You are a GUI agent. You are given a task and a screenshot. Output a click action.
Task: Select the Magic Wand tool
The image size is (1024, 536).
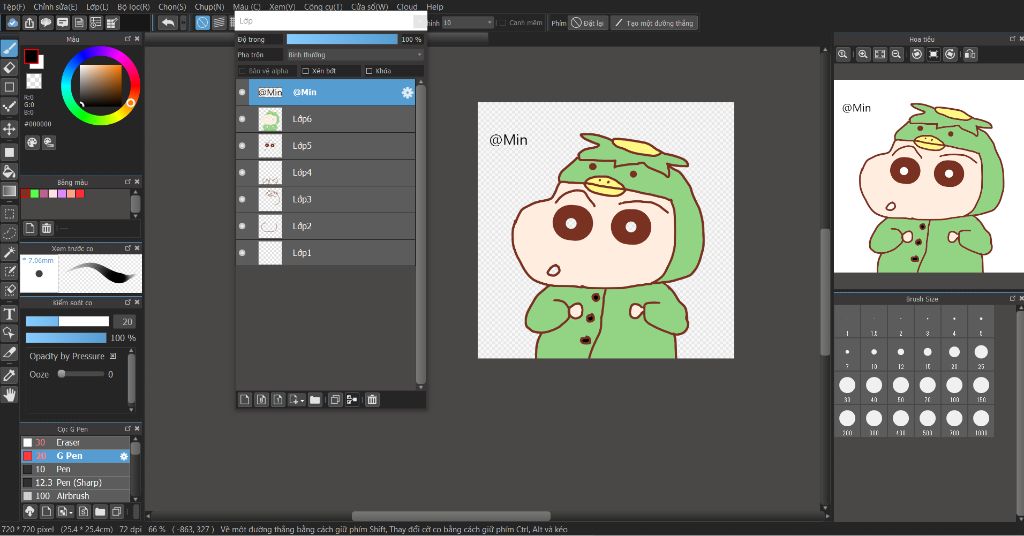[9, 252]
